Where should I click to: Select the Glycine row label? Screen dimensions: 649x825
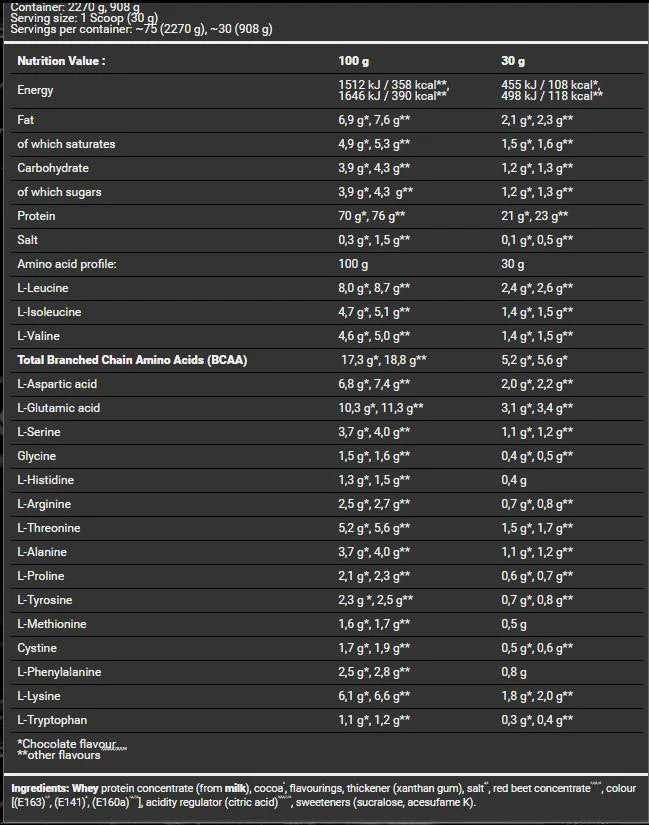click(x=37, y=456)
